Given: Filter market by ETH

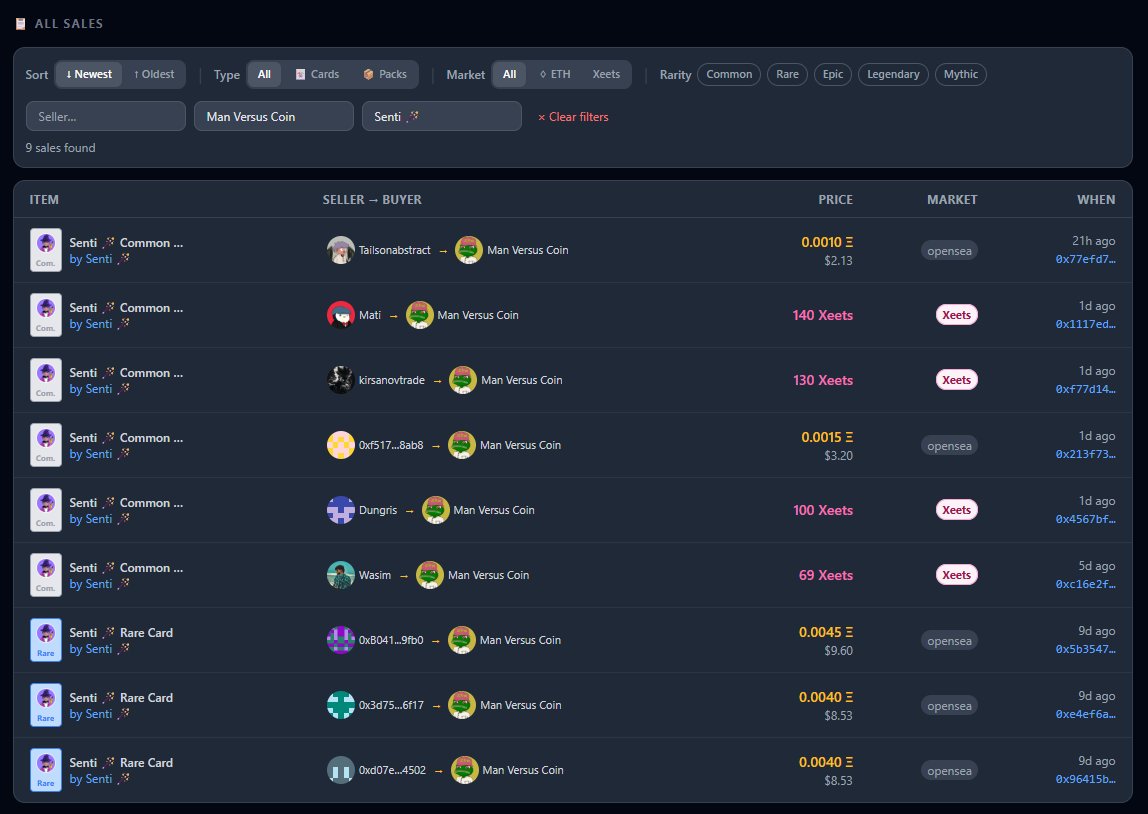Looking at the screenshot, I should pyautogui.click(x=555, y=74).
